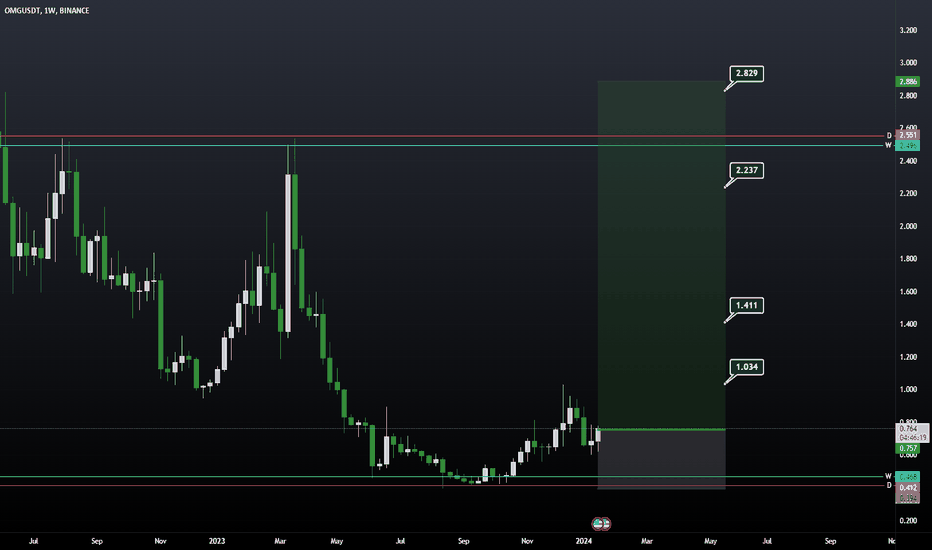Image resolution: width=932 pixels, height=550 pixels.
Task: Click the 0.412 daily level tag
Action: coord(908,488)
